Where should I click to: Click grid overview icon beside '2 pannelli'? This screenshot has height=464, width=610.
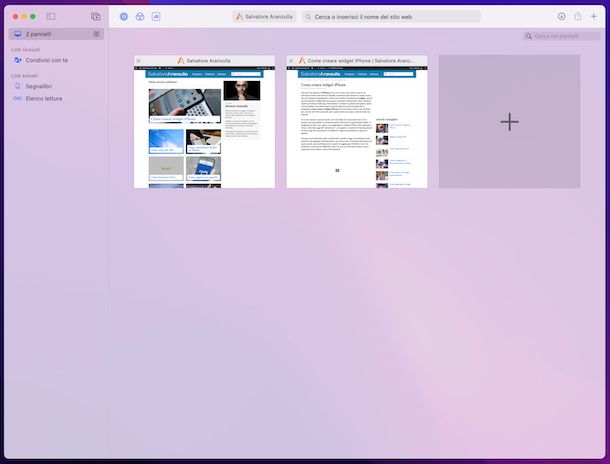coord(96,34)
